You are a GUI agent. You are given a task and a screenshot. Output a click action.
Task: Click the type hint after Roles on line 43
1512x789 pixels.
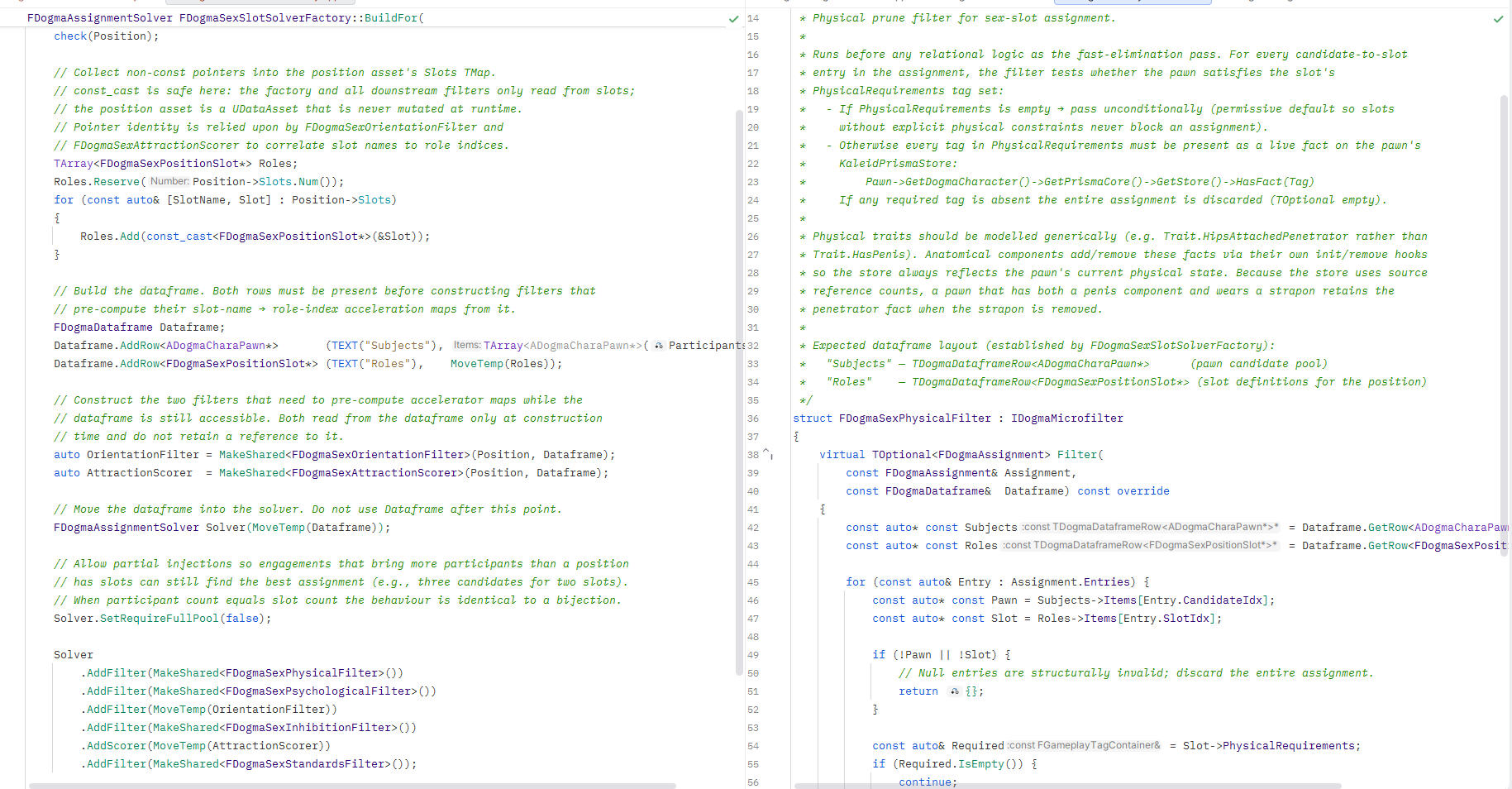click(x=1141, y=545)
